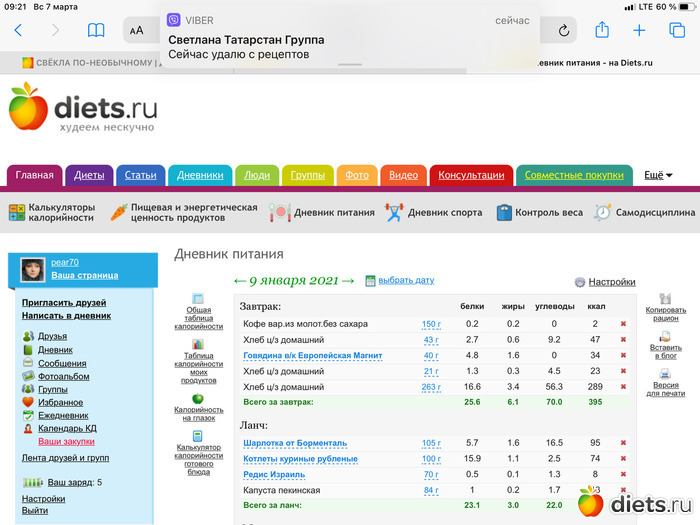Open Safari bookmarks book icon
700x525 pixels.
pyautogui.click(x=96, y=30)
